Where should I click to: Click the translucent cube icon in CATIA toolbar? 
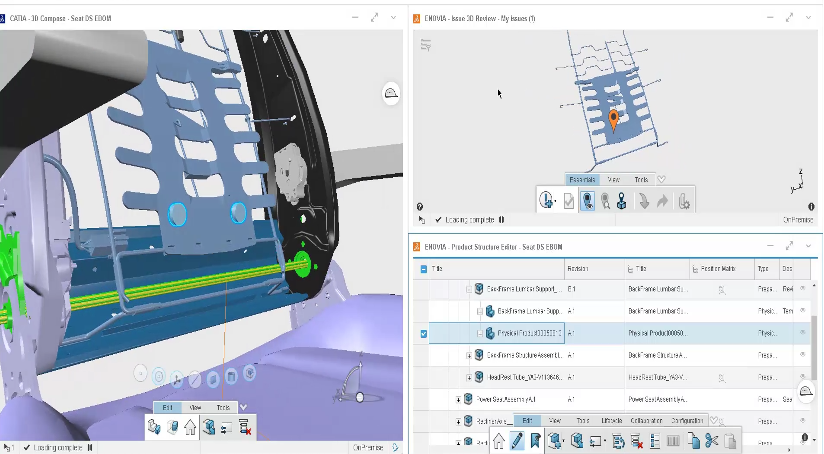pos(172,427)
